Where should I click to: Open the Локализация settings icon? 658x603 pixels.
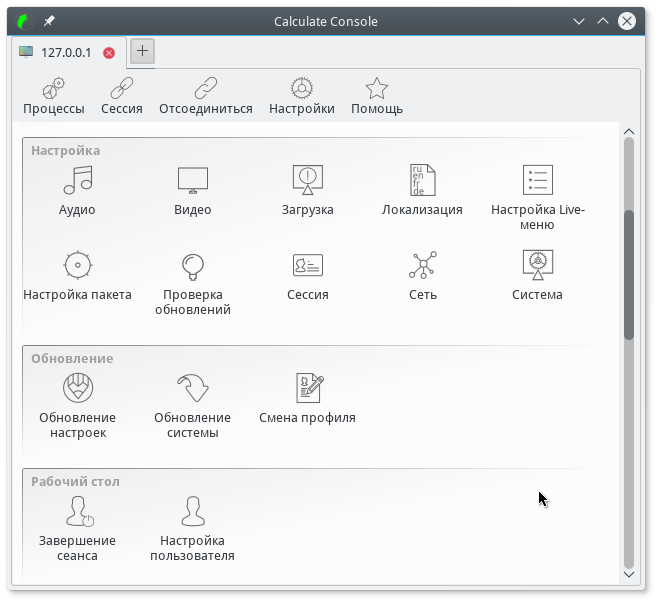pos(422,181)
